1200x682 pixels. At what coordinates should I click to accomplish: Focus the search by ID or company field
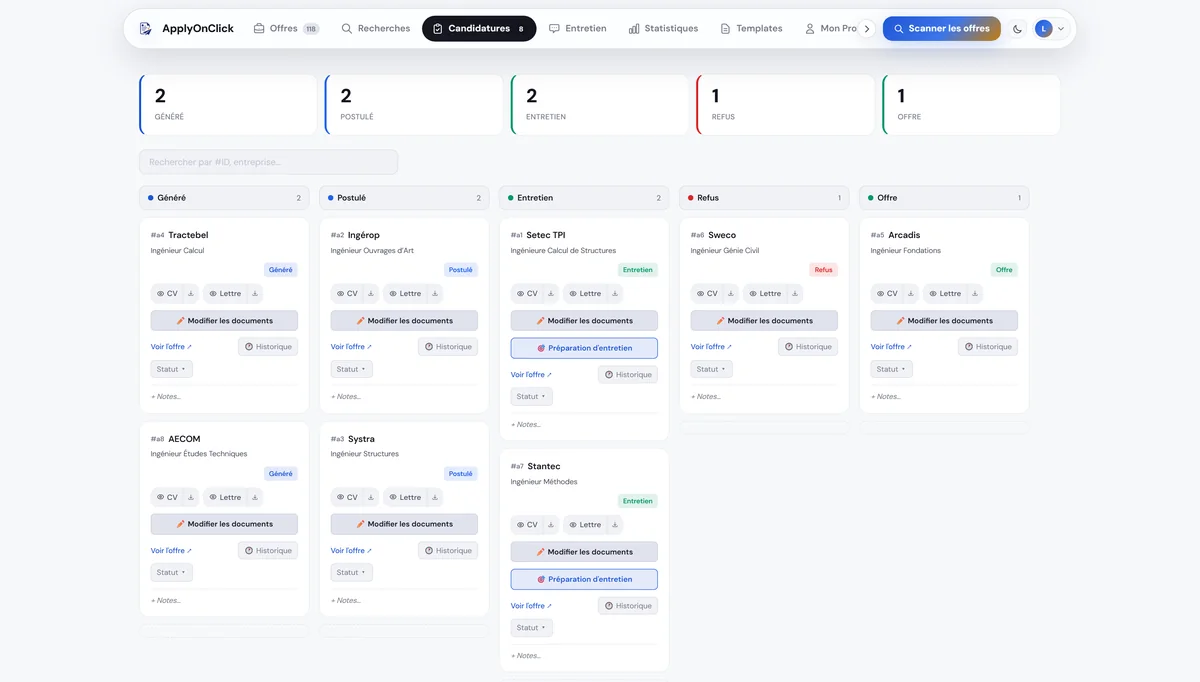coord(269,162)
